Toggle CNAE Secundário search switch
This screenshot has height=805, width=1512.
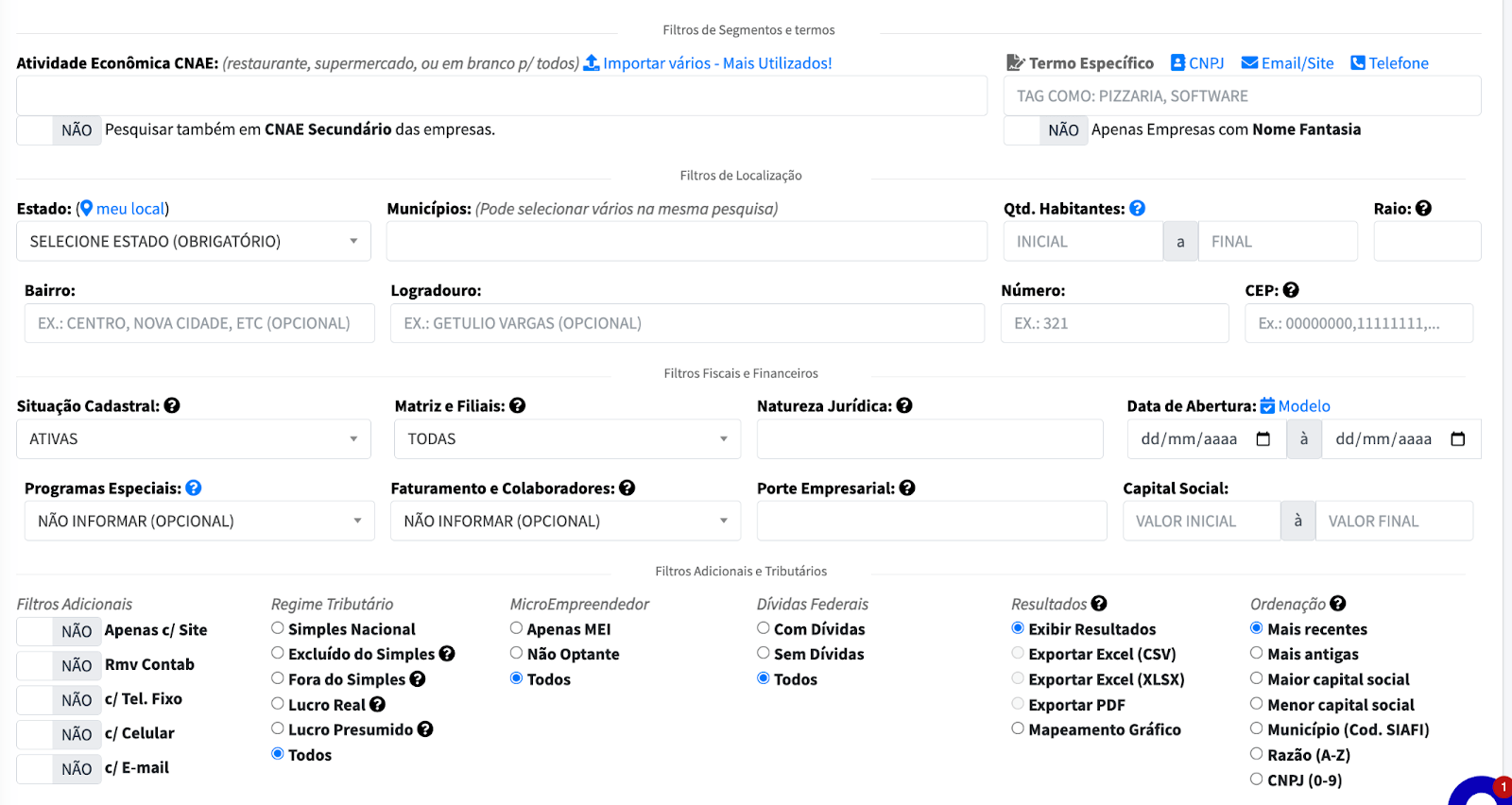59,129
